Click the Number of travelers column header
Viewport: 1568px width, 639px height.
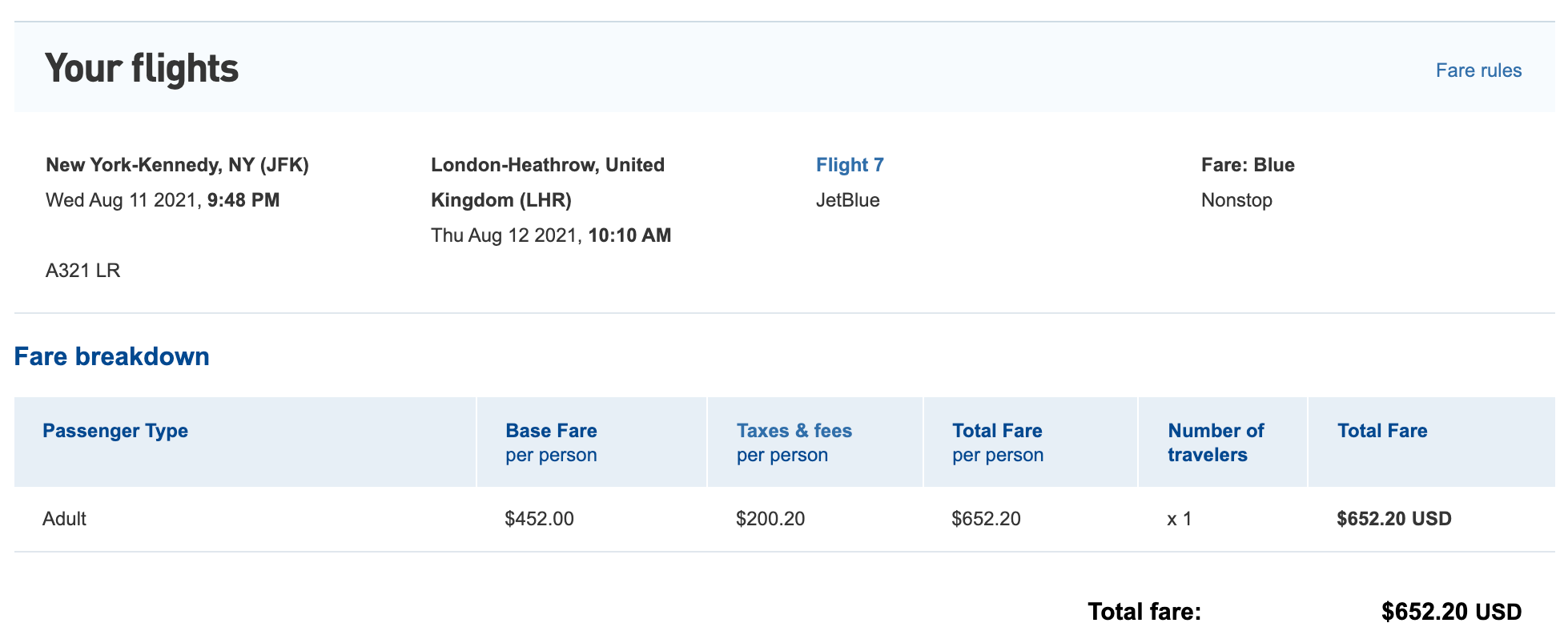click(x=1215, y=442)
